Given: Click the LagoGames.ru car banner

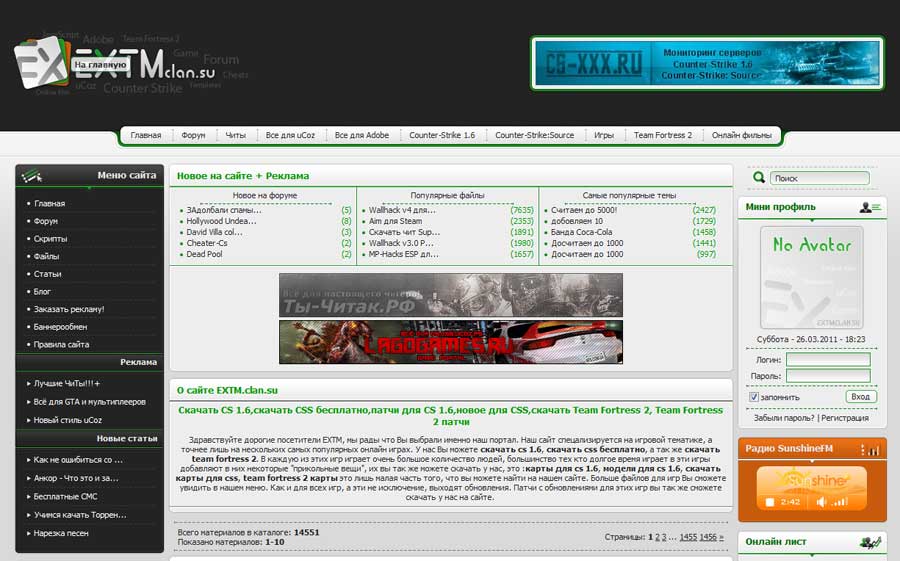Looking at the screenshot, I should pos(451,342).
